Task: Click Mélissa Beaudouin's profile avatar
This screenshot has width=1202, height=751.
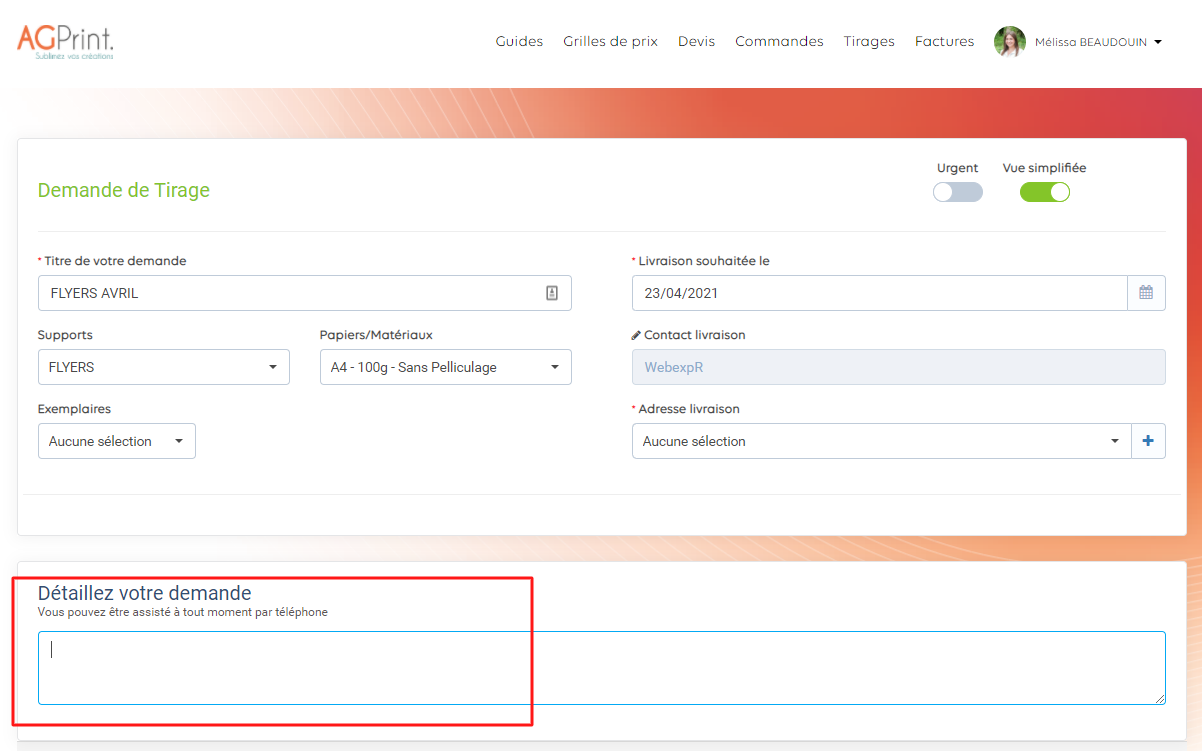Action: [1009, 42]
